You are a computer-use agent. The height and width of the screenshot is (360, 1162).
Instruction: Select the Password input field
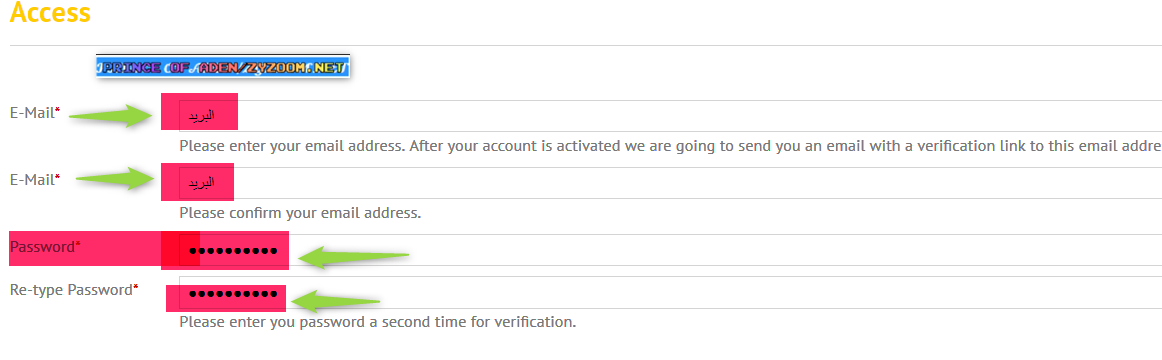(x=671, y=250)
